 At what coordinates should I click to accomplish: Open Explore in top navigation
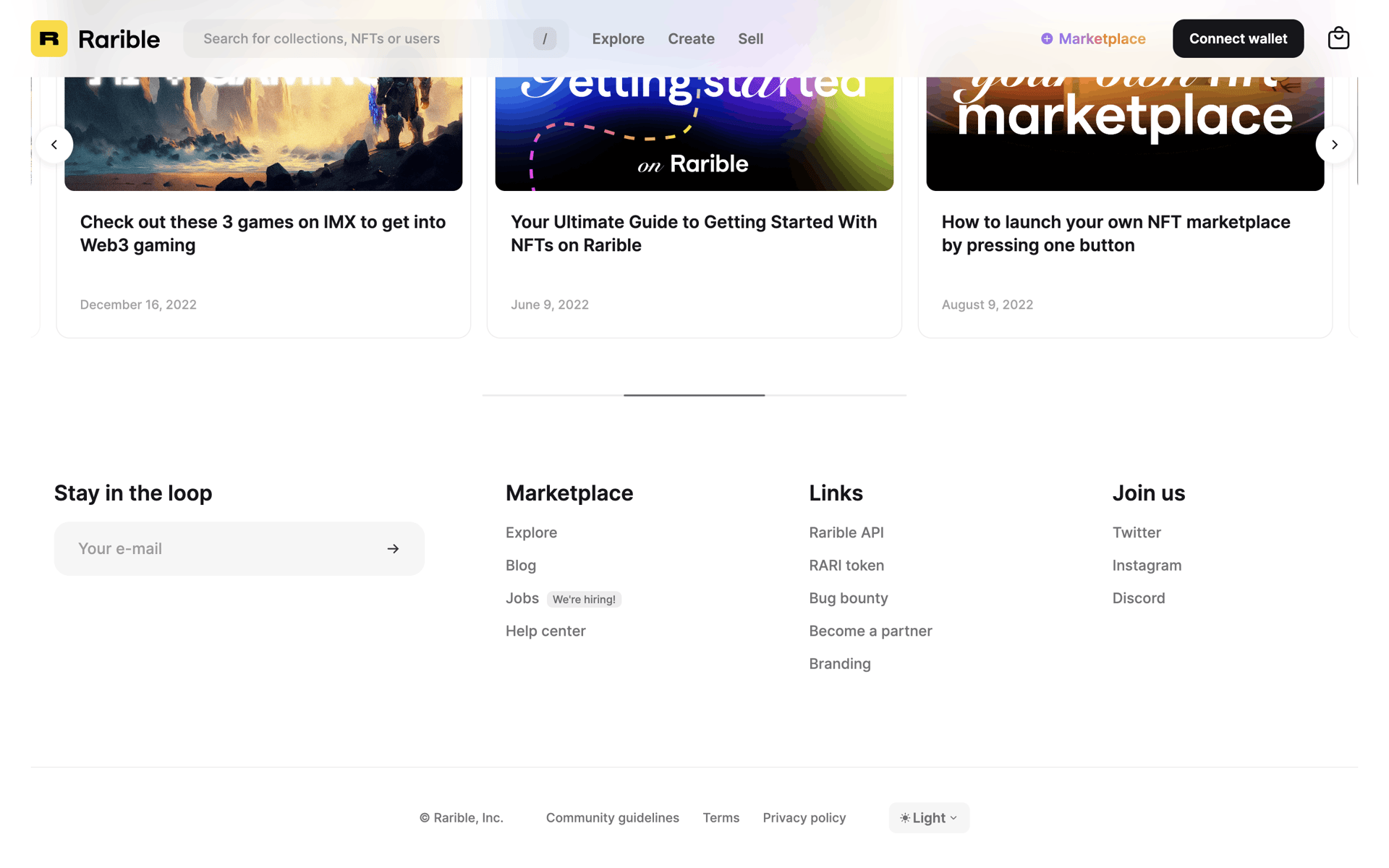point(618,38)
